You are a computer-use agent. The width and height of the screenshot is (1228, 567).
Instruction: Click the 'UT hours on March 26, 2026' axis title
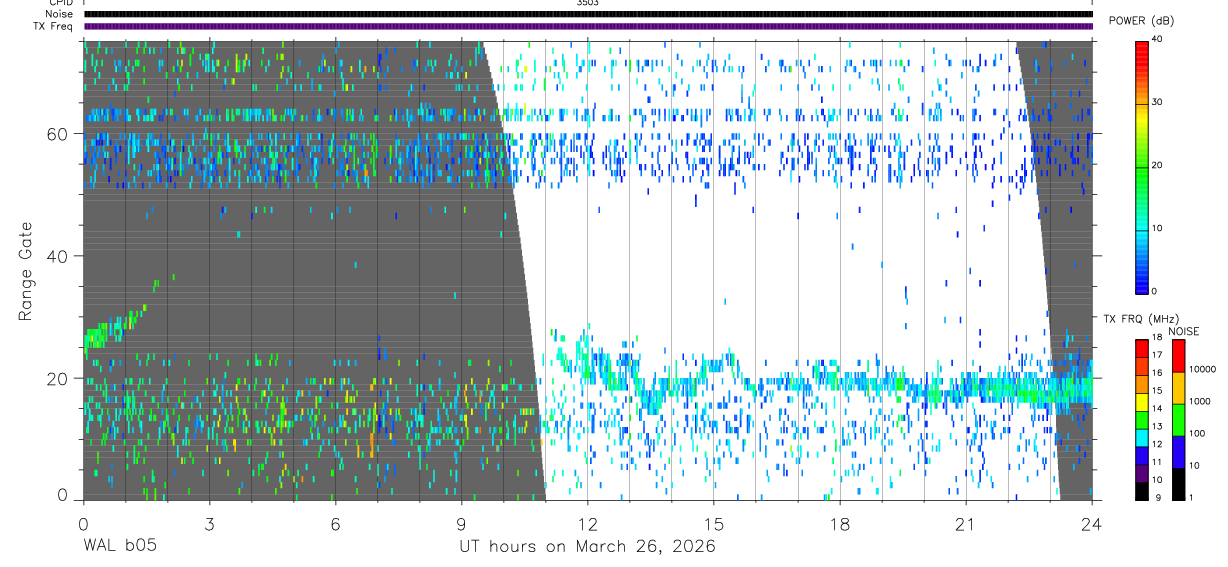coord(587,547)
